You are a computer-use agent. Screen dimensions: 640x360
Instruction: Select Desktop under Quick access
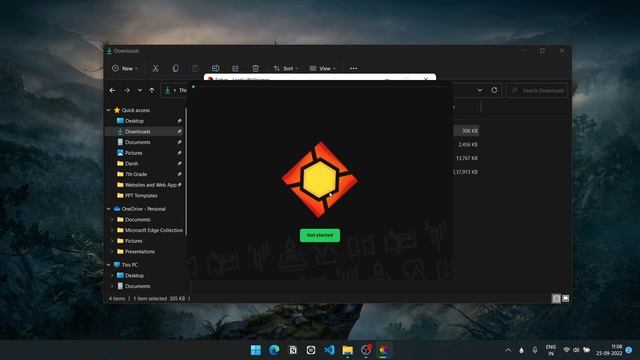[134, 121]
